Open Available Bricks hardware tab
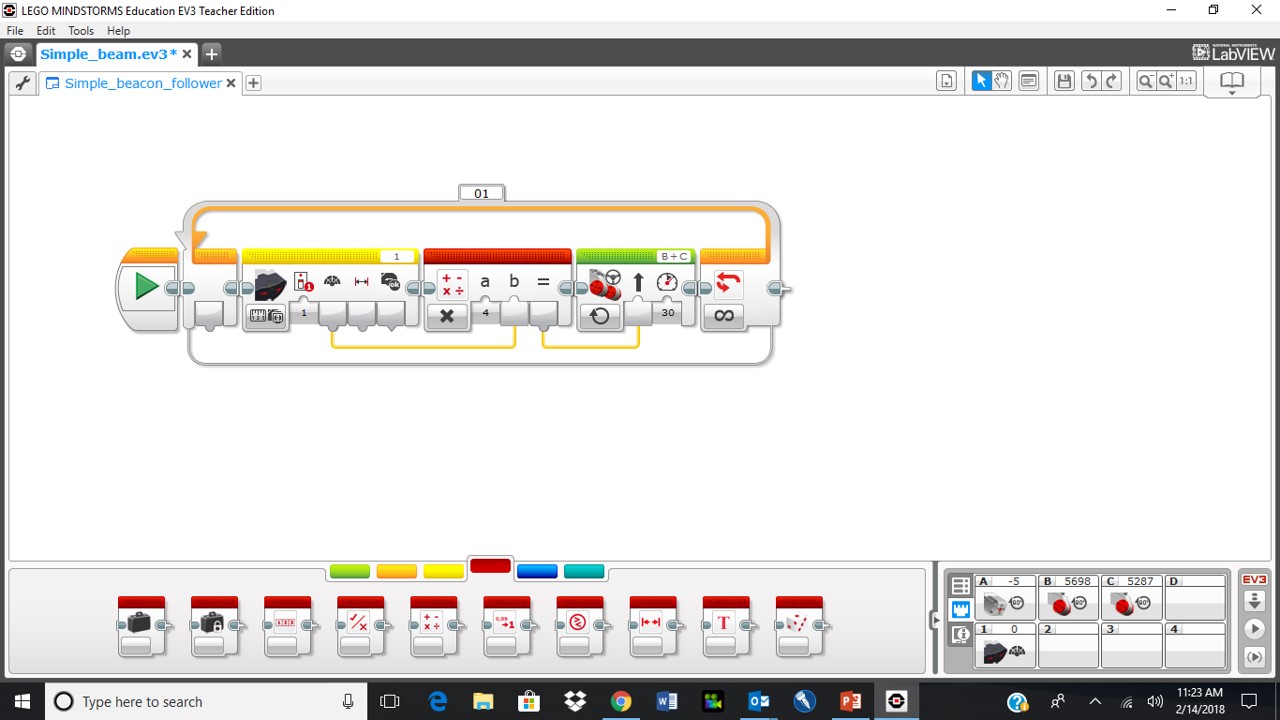1280x720 pixels. [961, 633]
